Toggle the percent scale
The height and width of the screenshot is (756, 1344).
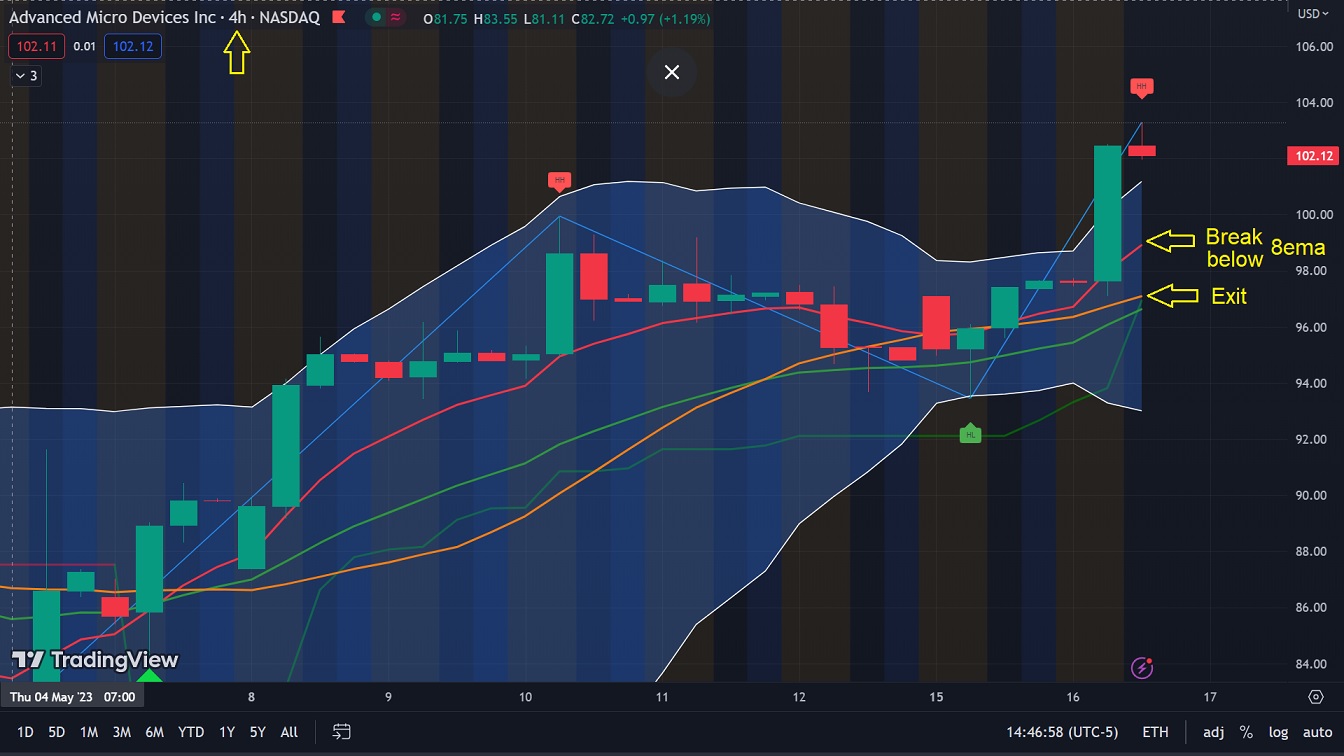point(1246,732)
